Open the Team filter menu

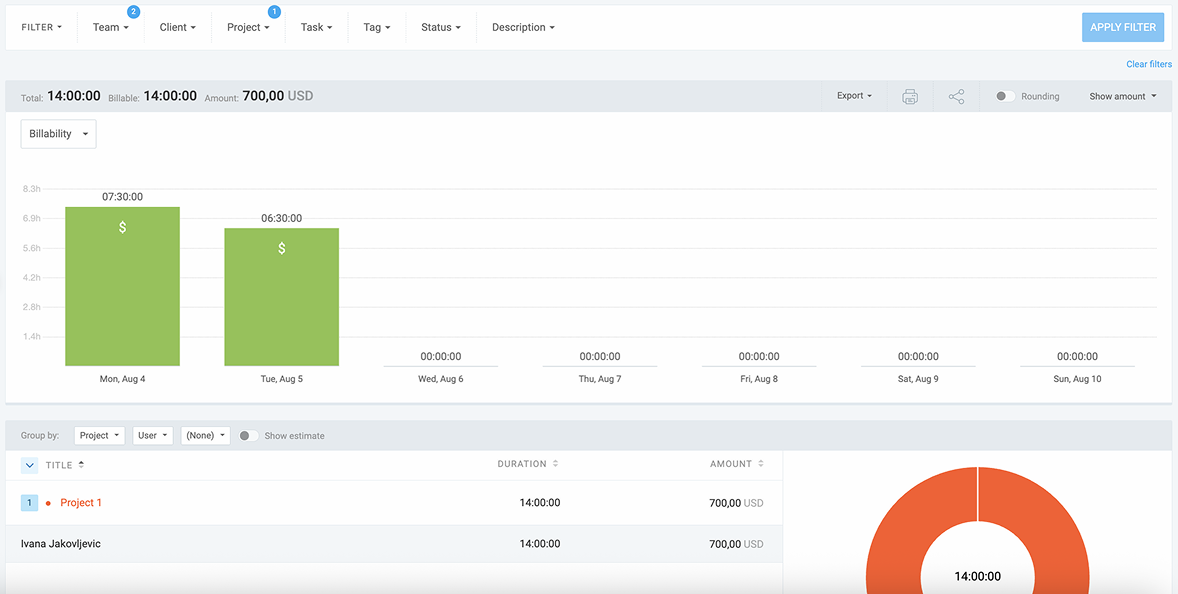tap(110, 27)
